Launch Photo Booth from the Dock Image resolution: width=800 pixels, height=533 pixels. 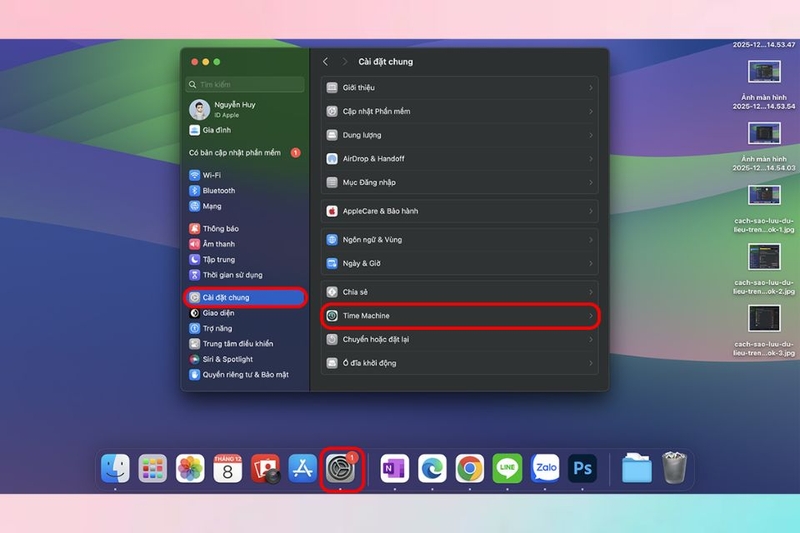(265, 468)
